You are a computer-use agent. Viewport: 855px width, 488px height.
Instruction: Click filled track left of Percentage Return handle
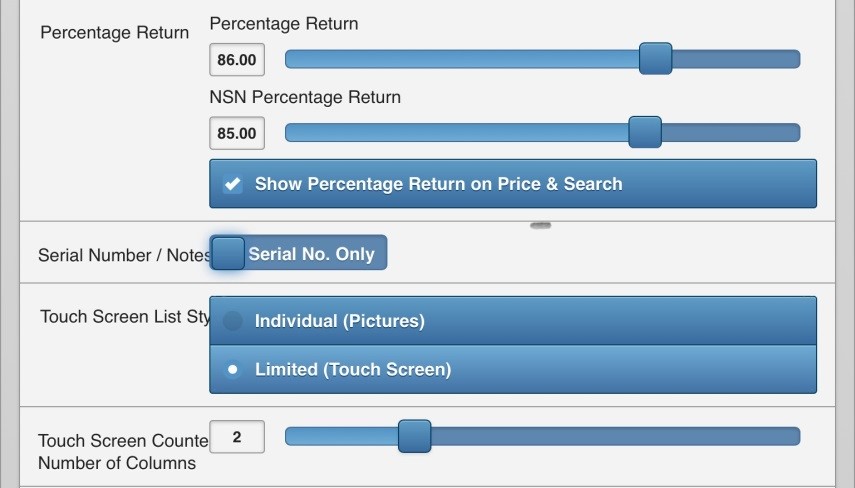[x=460, y=60]
